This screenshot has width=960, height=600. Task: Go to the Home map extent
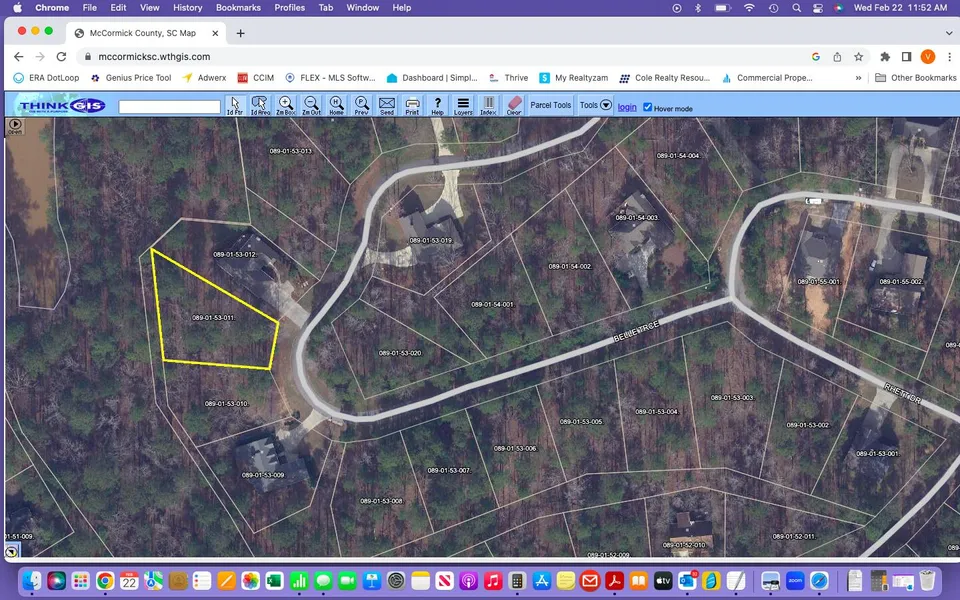point(336,105)
